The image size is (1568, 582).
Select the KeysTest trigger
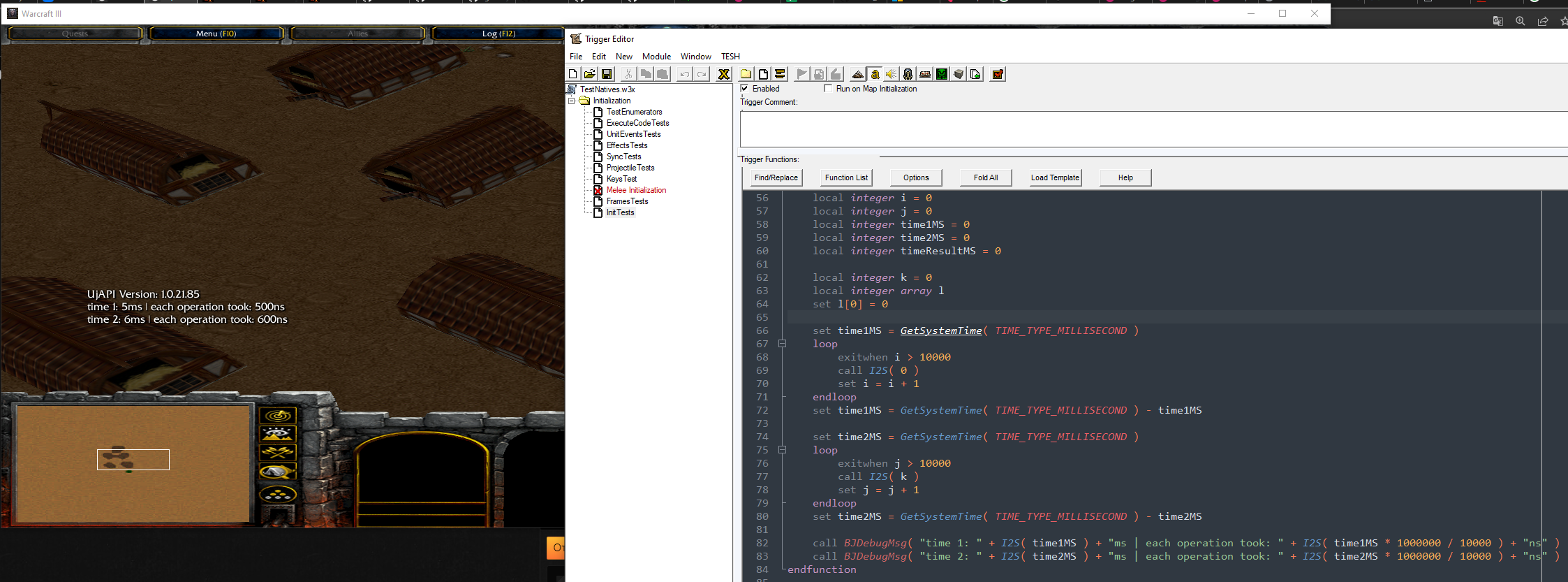click(x=621, y=179)
